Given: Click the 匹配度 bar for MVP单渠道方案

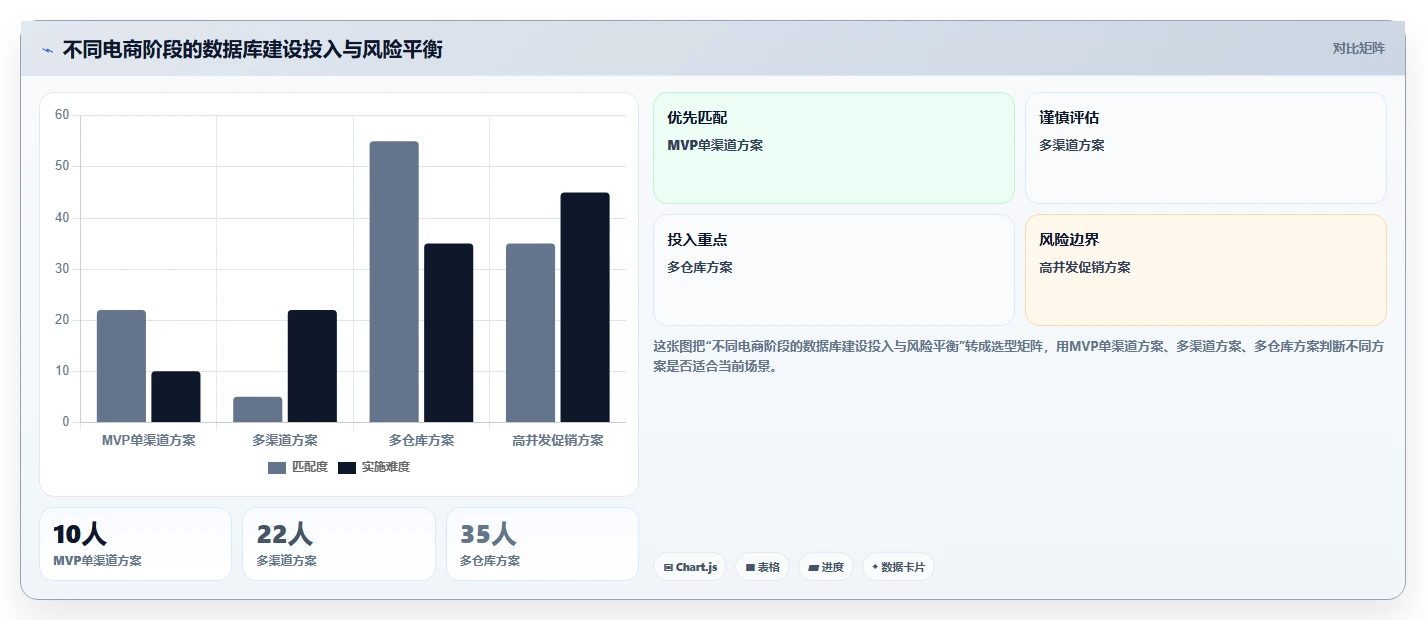Looking at the screenshot, I should 121,366.
